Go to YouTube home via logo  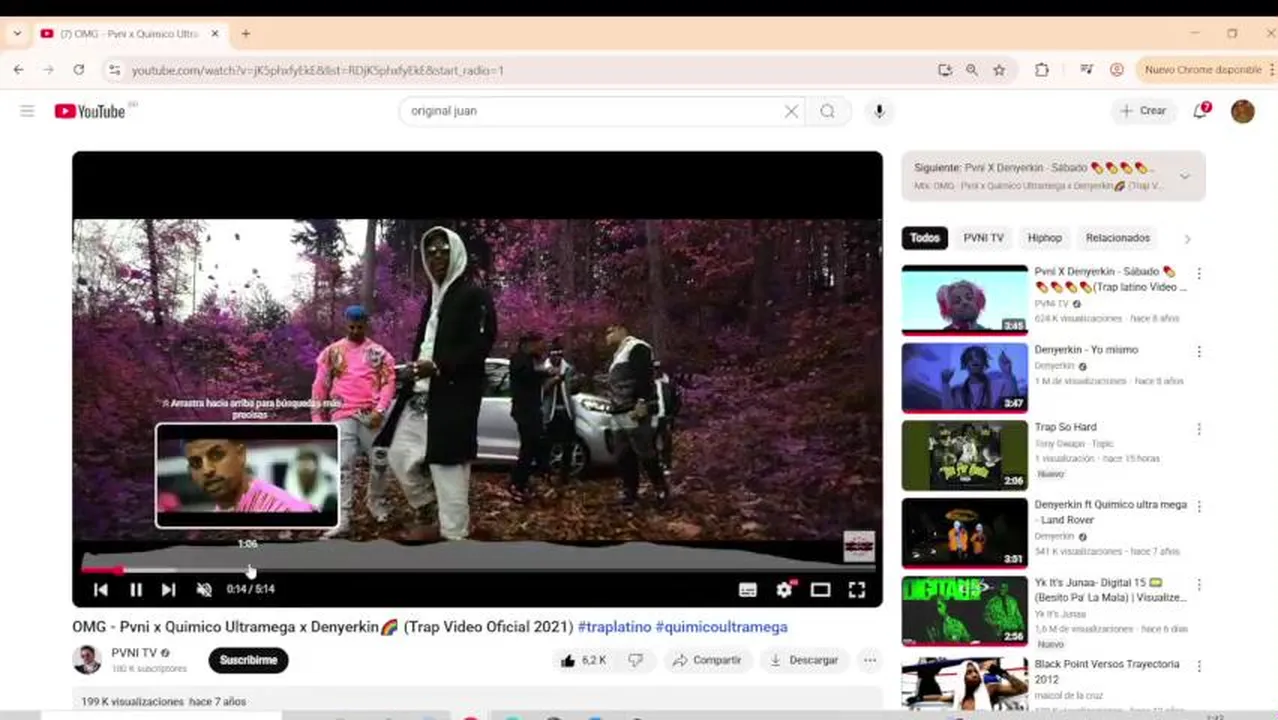[x=90, y=111]
